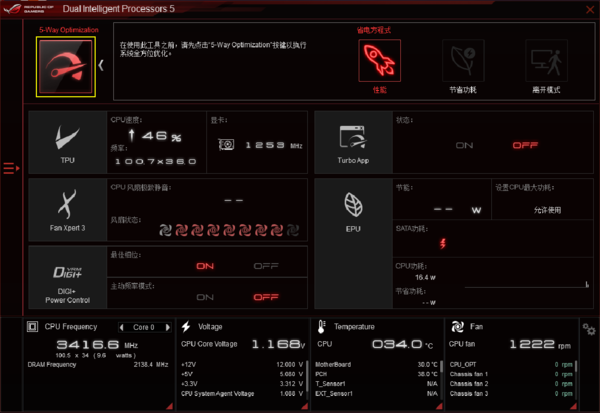600x413 pixels.
Task: Expand the left sidebar menu icon
Action: pyautogui.click(x=11, y=168)
